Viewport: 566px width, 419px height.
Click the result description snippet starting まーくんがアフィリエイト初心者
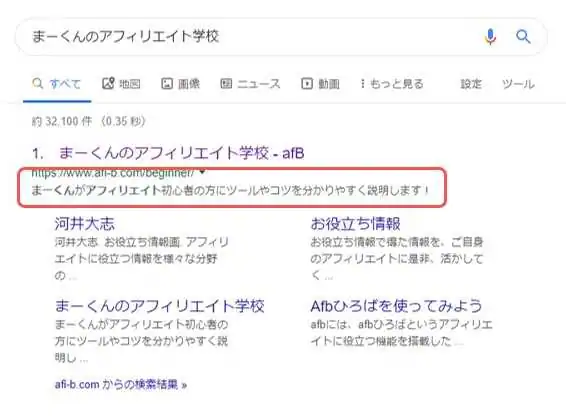click(230, 190)
